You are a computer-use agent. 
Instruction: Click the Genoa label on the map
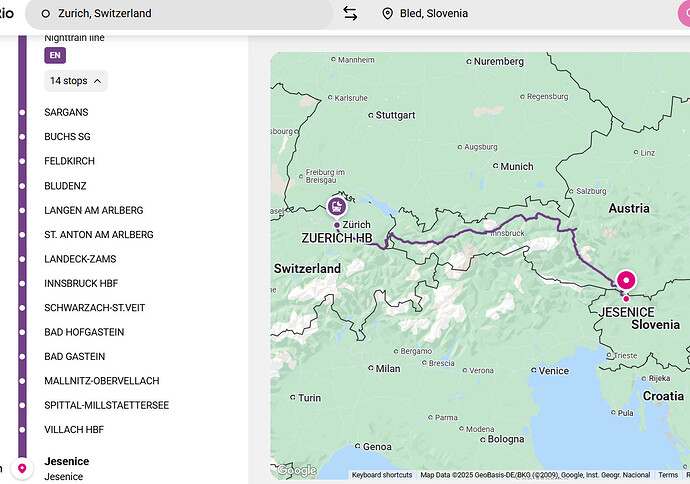(x=377, y=447)
